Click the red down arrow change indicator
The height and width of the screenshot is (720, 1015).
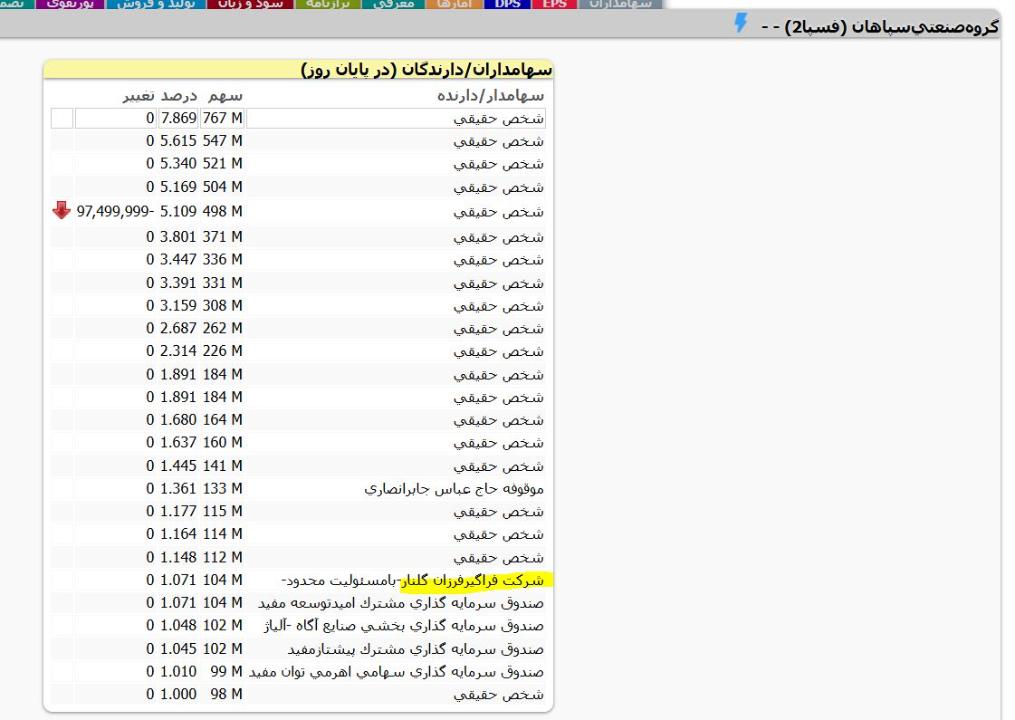[x=62, y=210]
